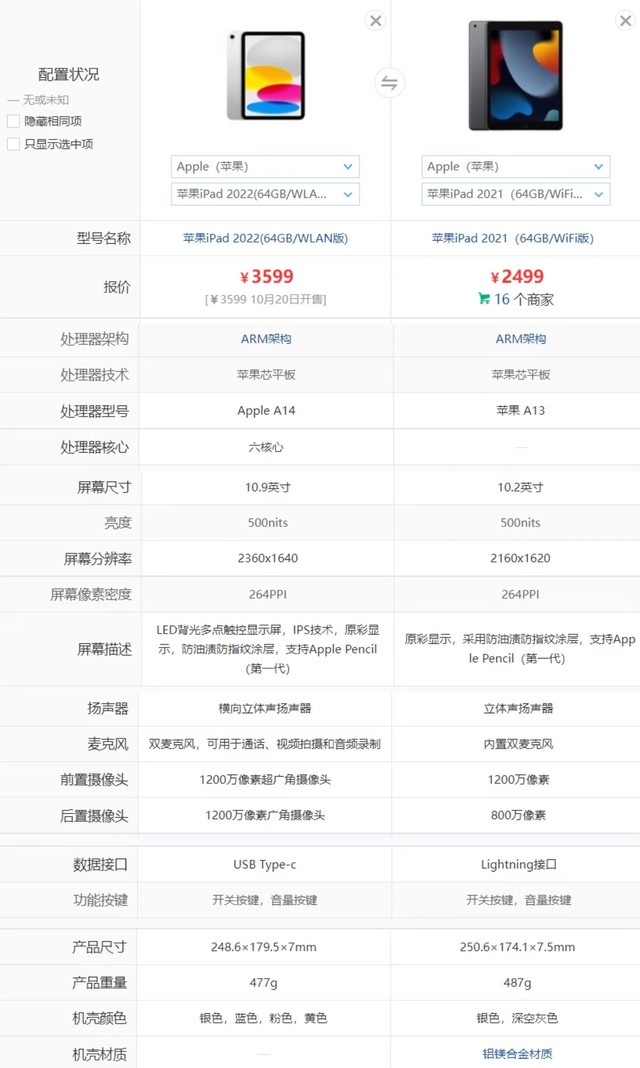Click the 机壳材质 row label
The width and height of the screenshot is (640, 1068).
(99, 1054)
